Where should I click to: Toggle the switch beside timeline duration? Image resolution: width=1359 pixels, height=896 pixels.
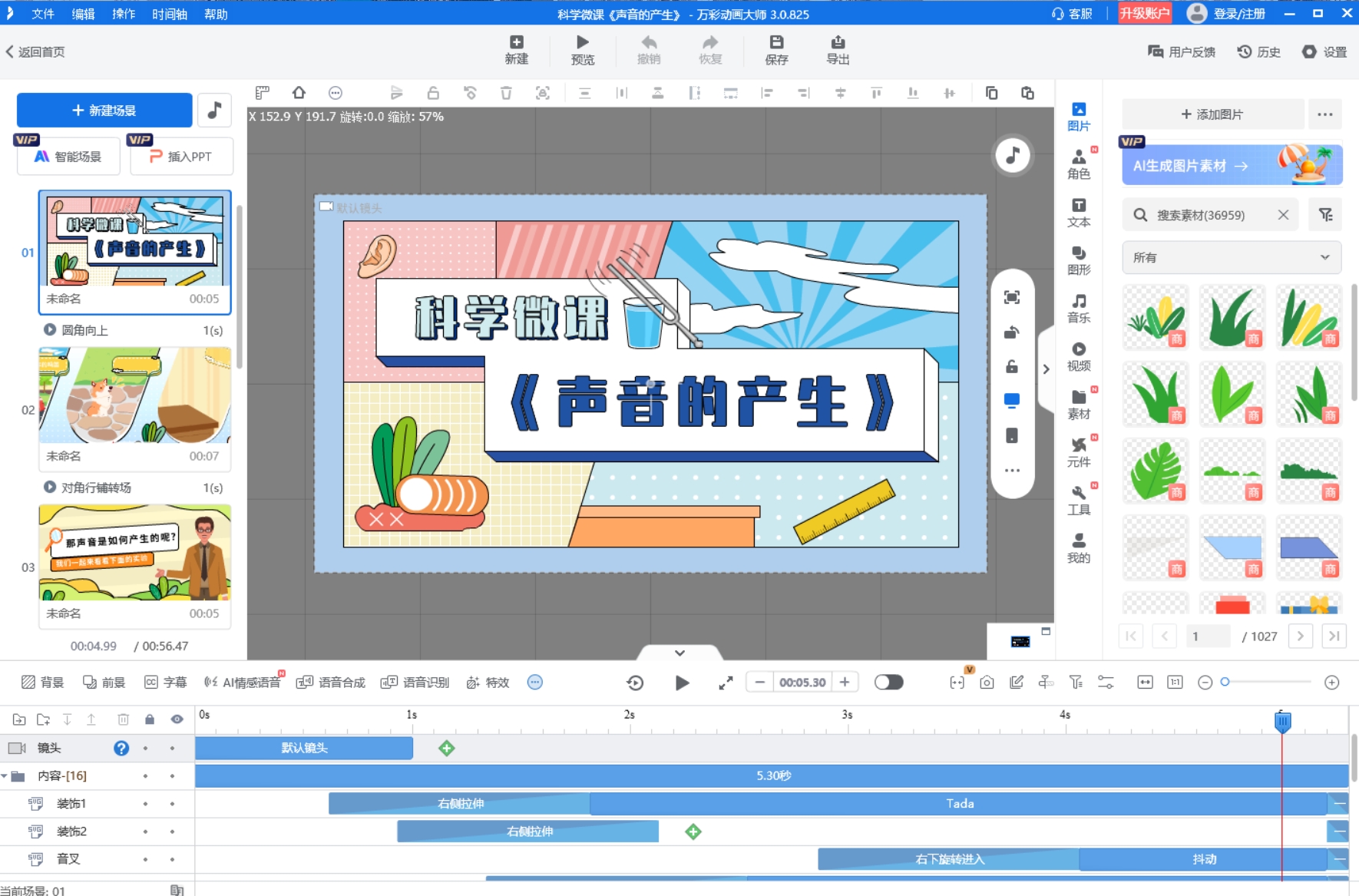pyautogui.click(x=888, y=683)
